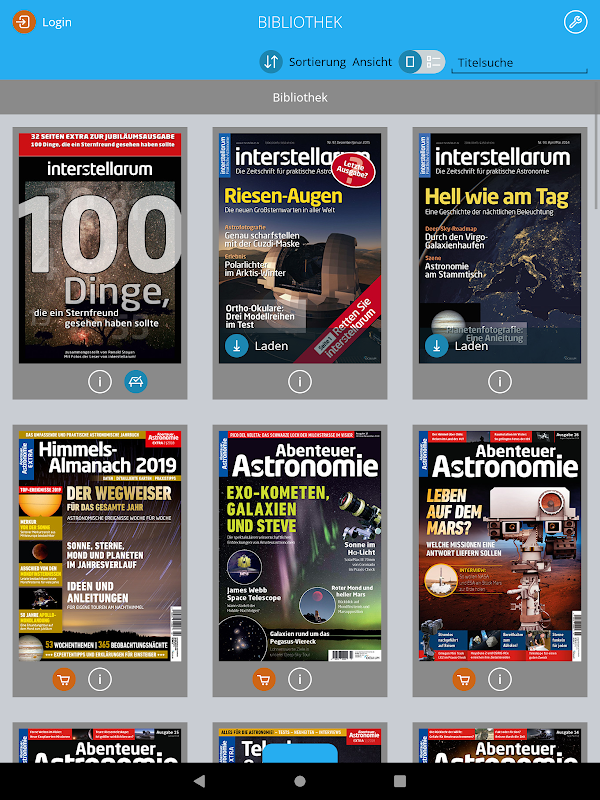Tap the orange Login icon
The height and width of the screenshot is (800, 600).
[24, 22]
